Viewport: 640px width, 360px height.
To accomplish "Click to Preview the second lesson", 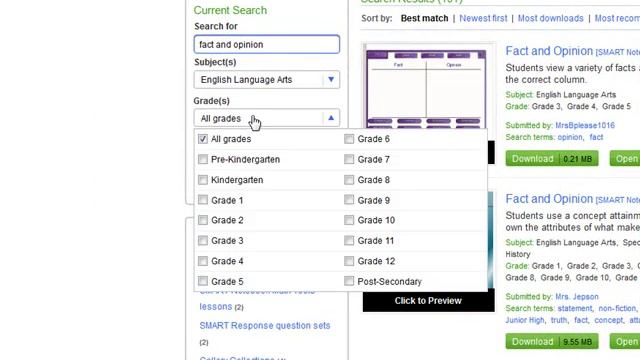I will (428, 301).
